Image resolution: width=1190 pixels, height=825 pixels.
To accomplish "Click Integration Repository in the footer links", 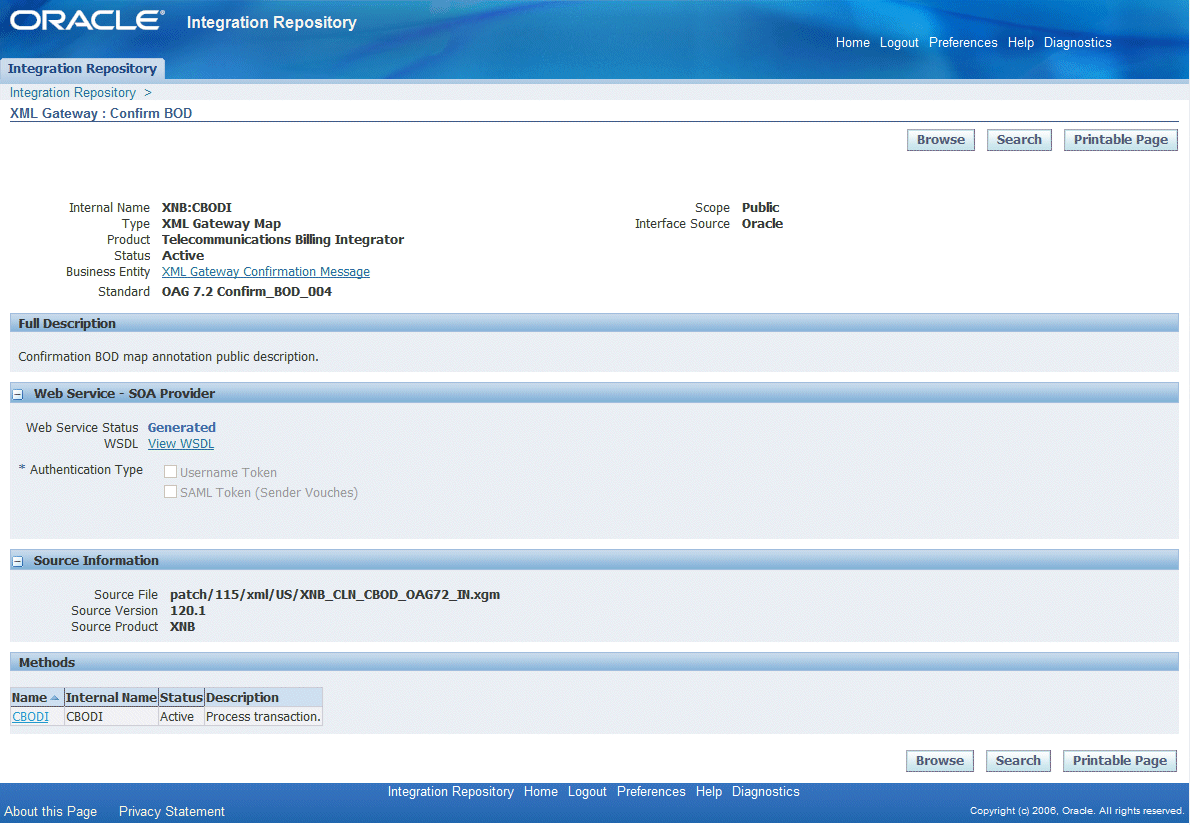I will [x=451, y=792].
